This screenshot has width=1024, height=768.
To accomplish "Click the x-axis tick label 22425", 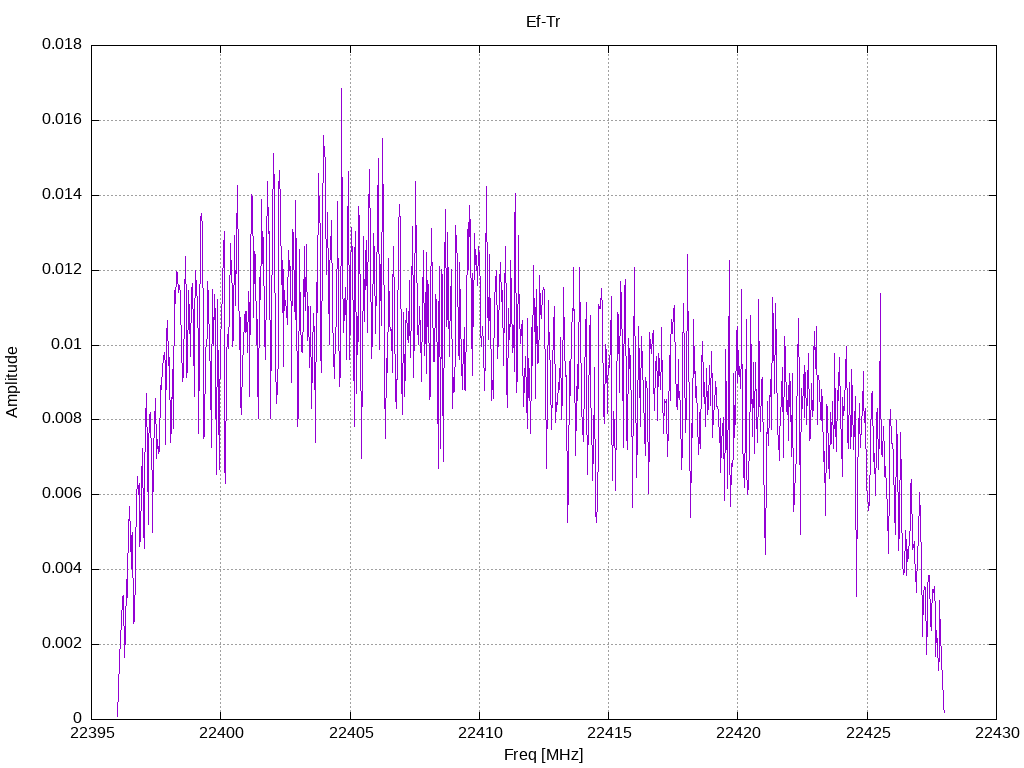I will (867, 733).
